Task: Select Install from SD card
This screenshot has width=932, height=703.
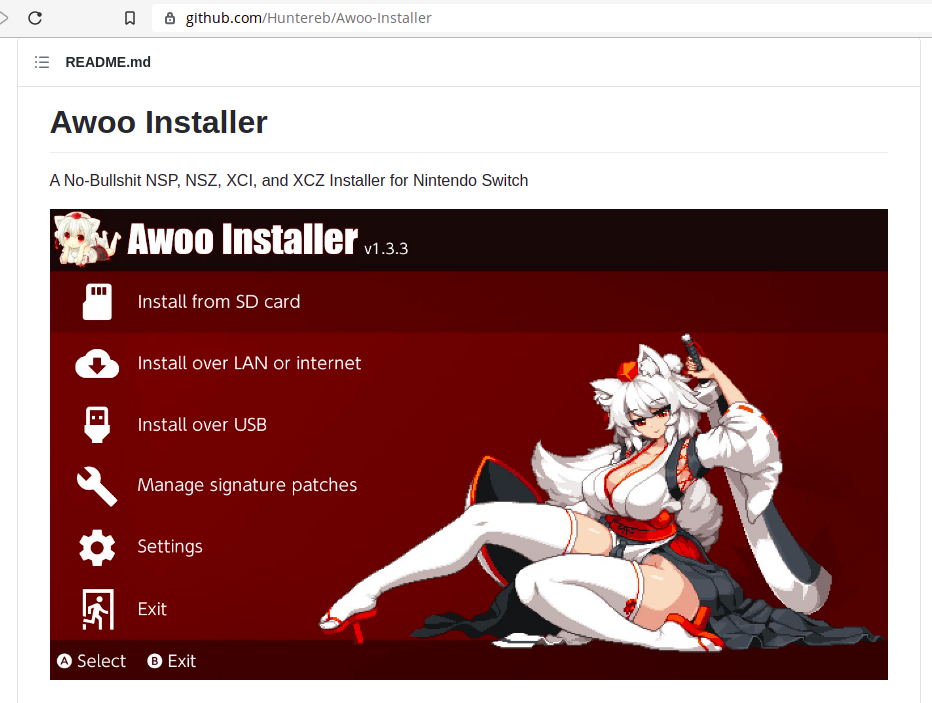Action: point(218,301)
